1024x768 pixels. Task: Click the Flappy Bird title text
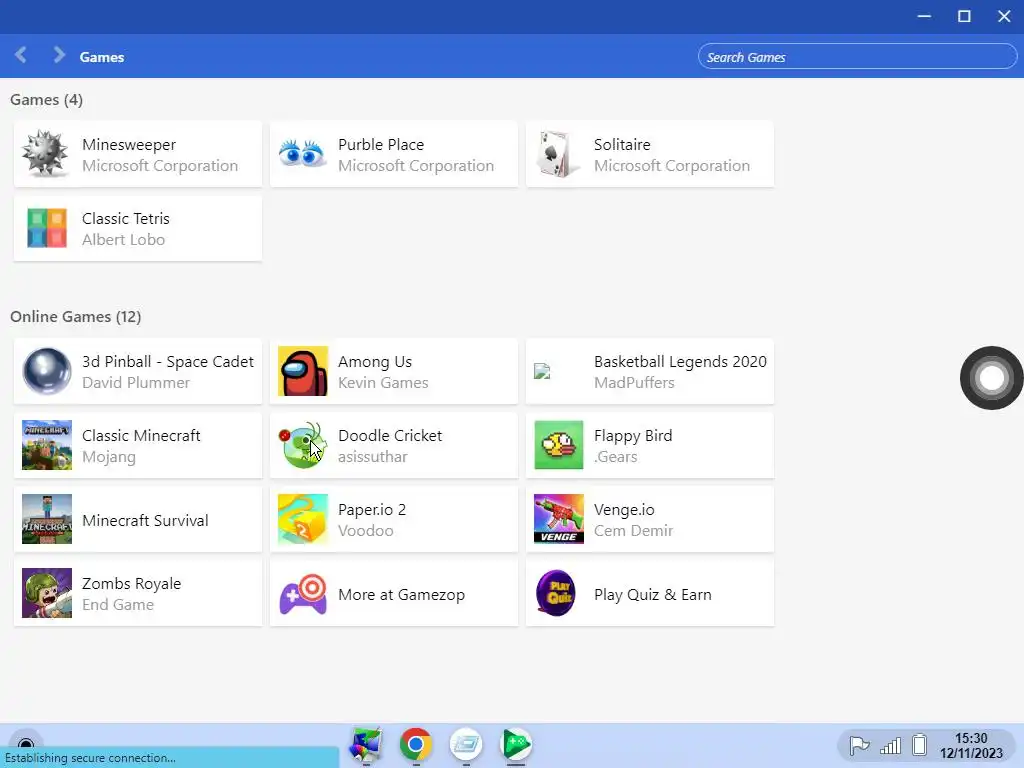pos(633,436)
